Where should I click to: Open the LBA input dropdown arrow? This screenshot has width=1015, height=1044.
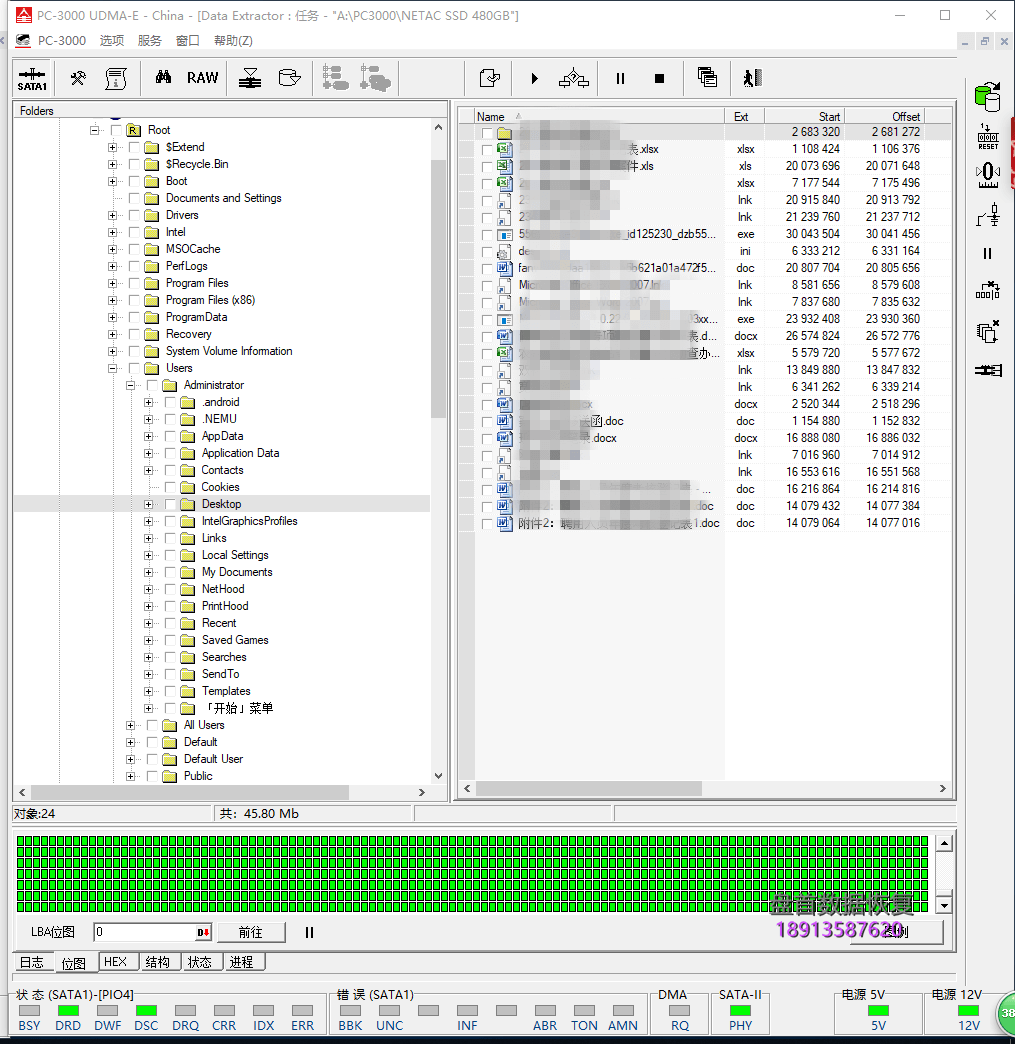pos(203,932)
